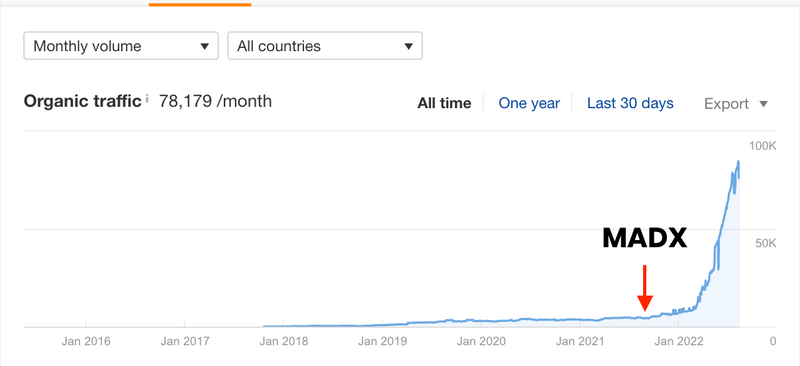This screenshot has width=800, height=366.
Task: Click the 50K y-axis label
Action: coord(766,243)
